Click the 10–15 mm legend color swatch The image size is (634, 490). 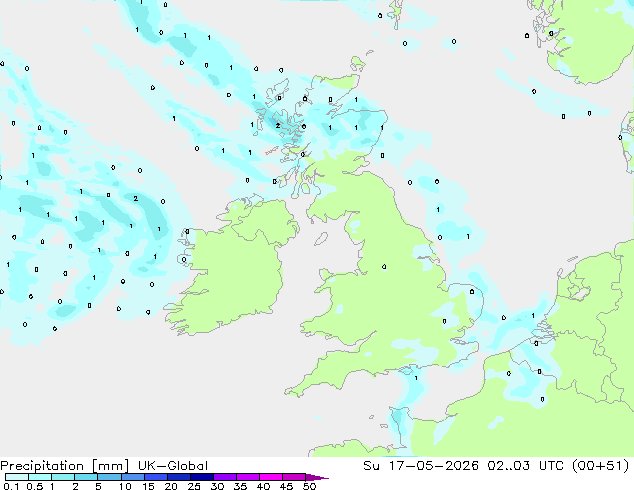click(132, 477)
